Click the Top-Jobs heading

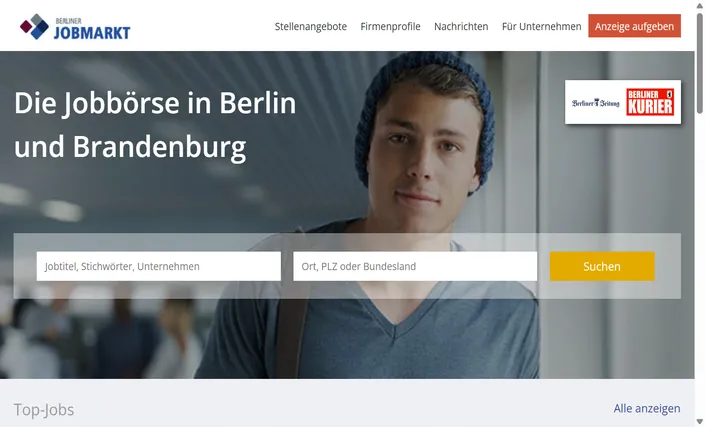(44, 409)
